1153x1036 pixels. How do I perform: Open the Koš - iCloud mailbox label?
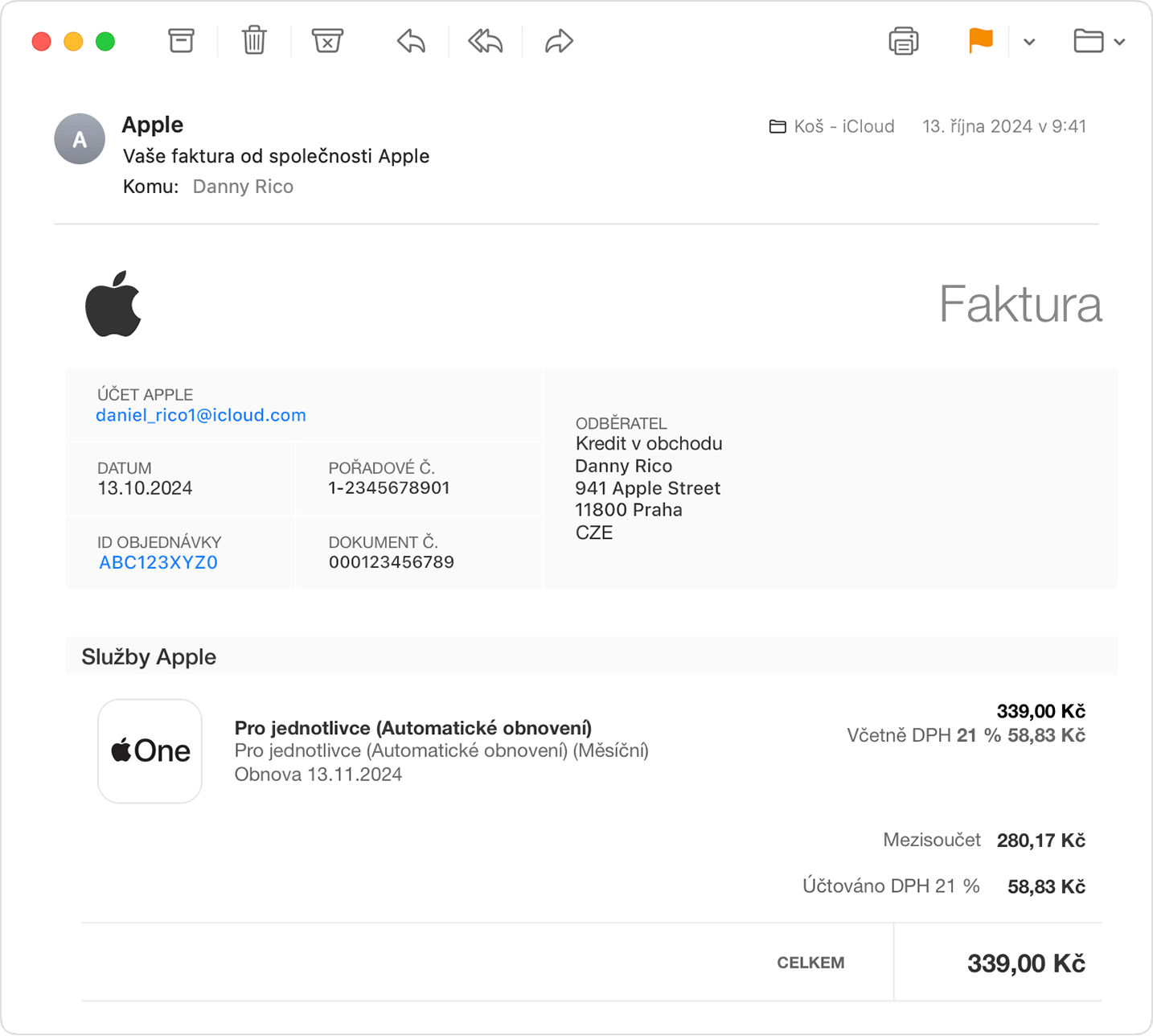pyautogui.click(x=832, y=126)
